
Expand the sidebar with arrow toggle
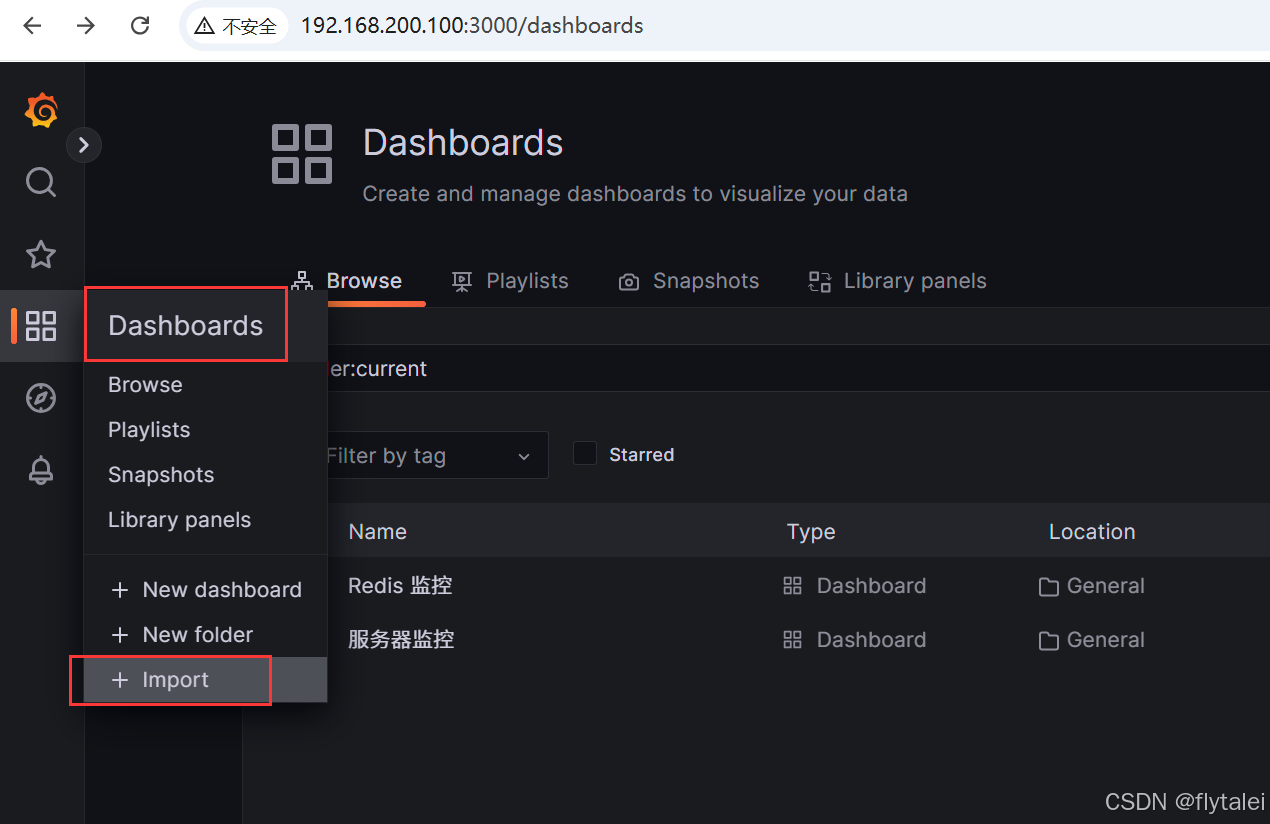point(84,145)
